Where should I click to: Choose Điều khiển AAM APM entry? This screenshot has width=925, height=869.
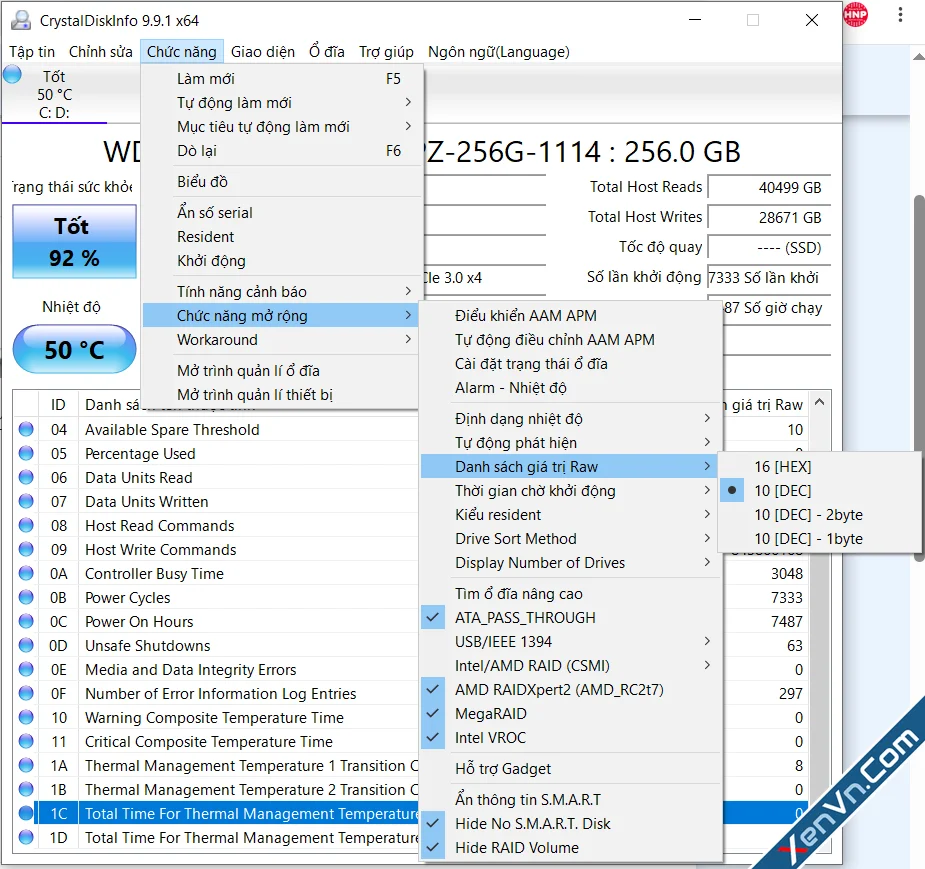click(x=571, y=315)
